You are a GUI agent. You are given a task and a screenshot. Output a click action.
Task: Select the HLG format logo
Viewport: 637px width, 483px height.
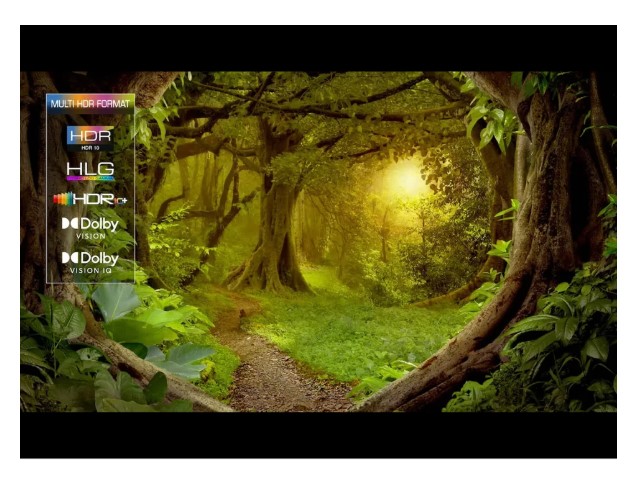90,167
